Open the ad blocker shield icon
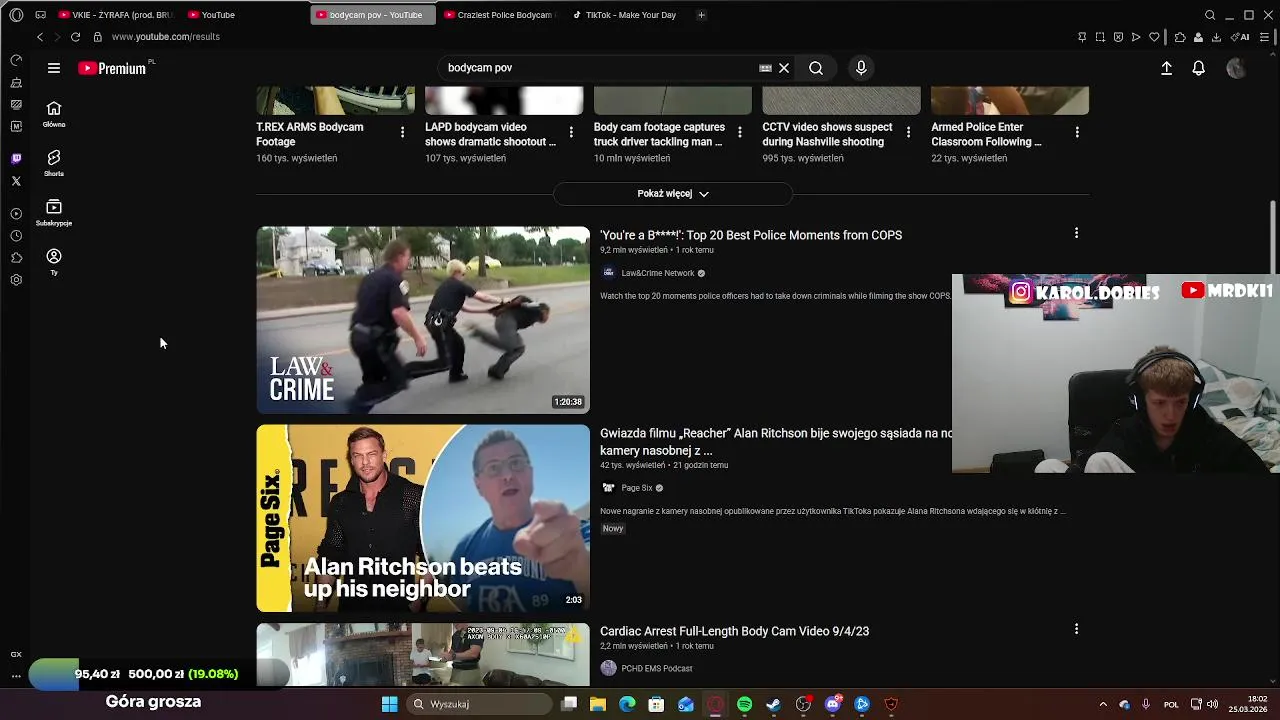Viewport: 1280px width, 720px height. (x=1118, y=37)
